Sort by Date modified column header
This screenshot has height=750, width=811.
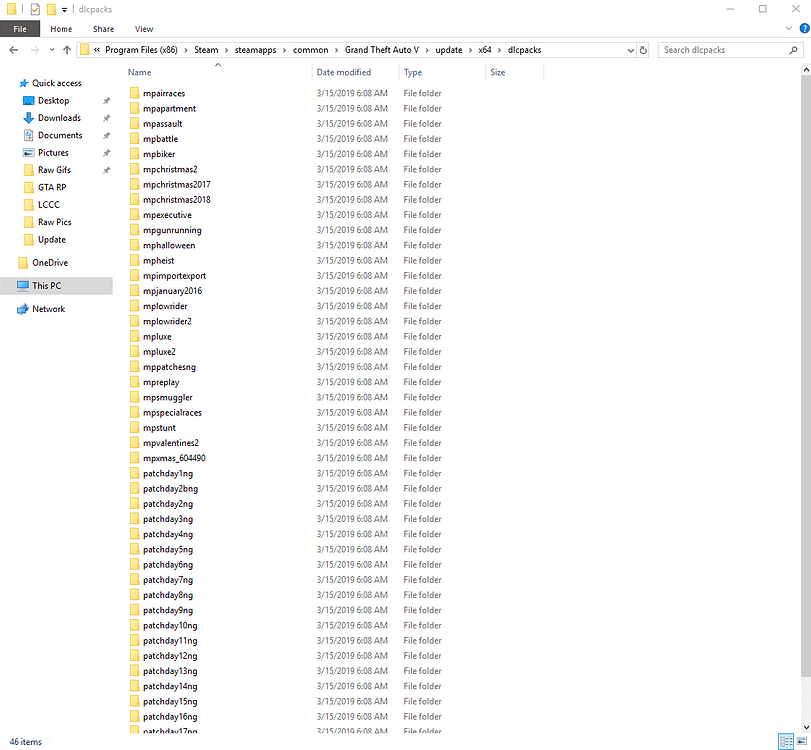tap(355, 72)
